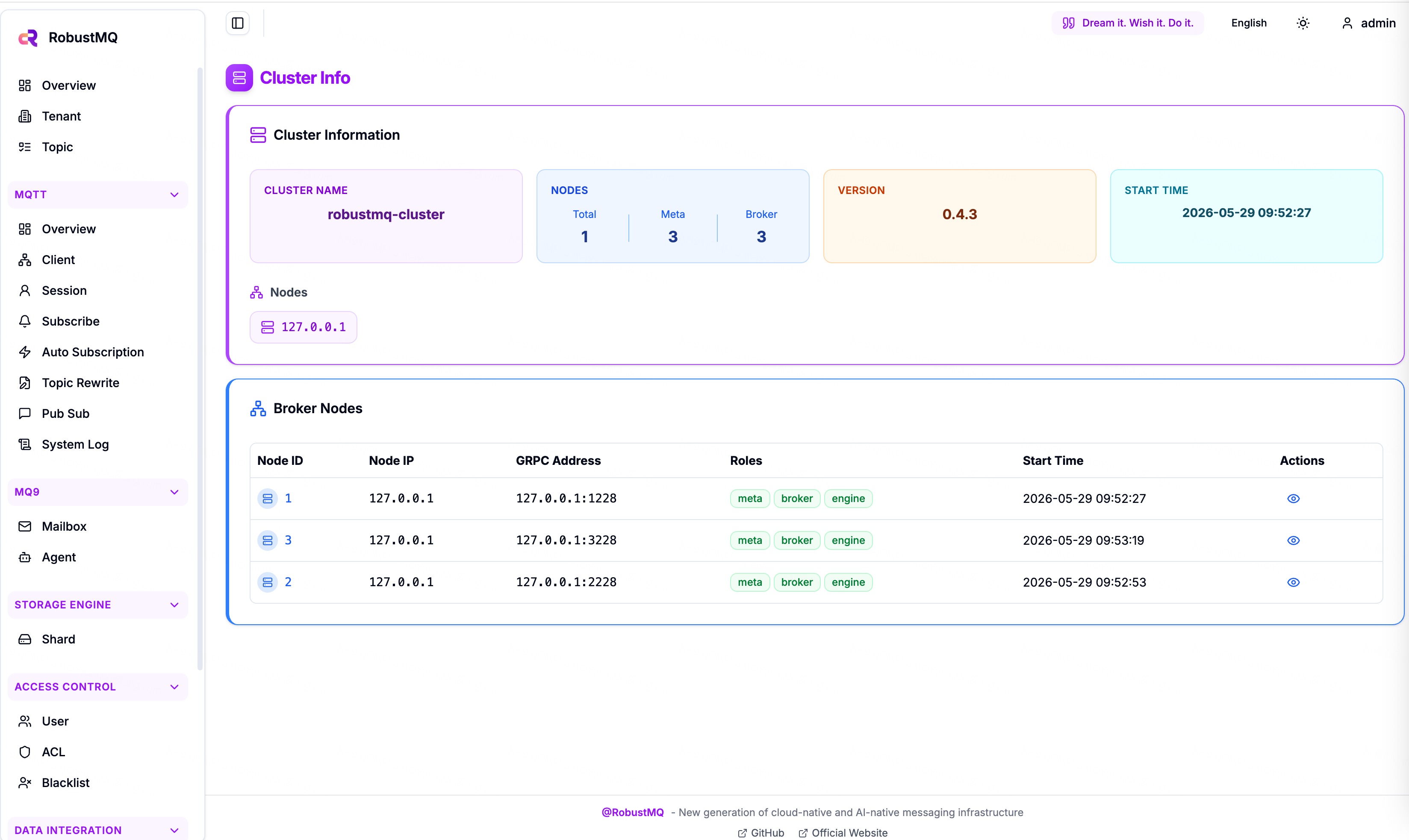Click the Dream it. Wish it. Do it. badge

coord(1128,23)
